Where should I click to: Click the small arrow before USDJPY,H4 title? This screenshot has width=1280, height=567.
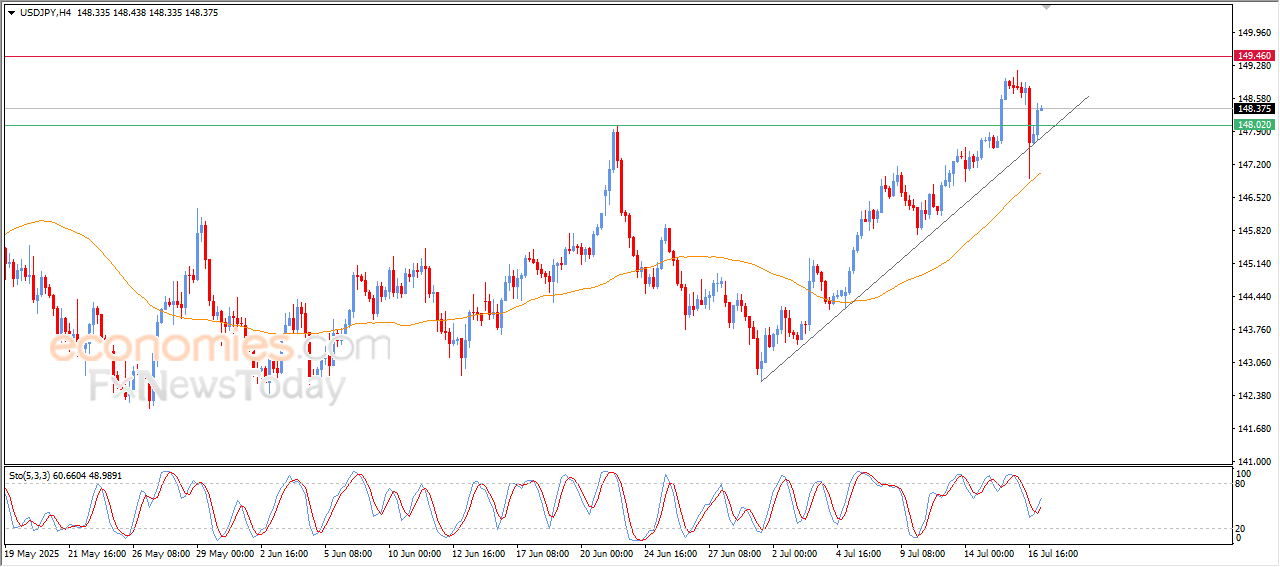(11, 12)
